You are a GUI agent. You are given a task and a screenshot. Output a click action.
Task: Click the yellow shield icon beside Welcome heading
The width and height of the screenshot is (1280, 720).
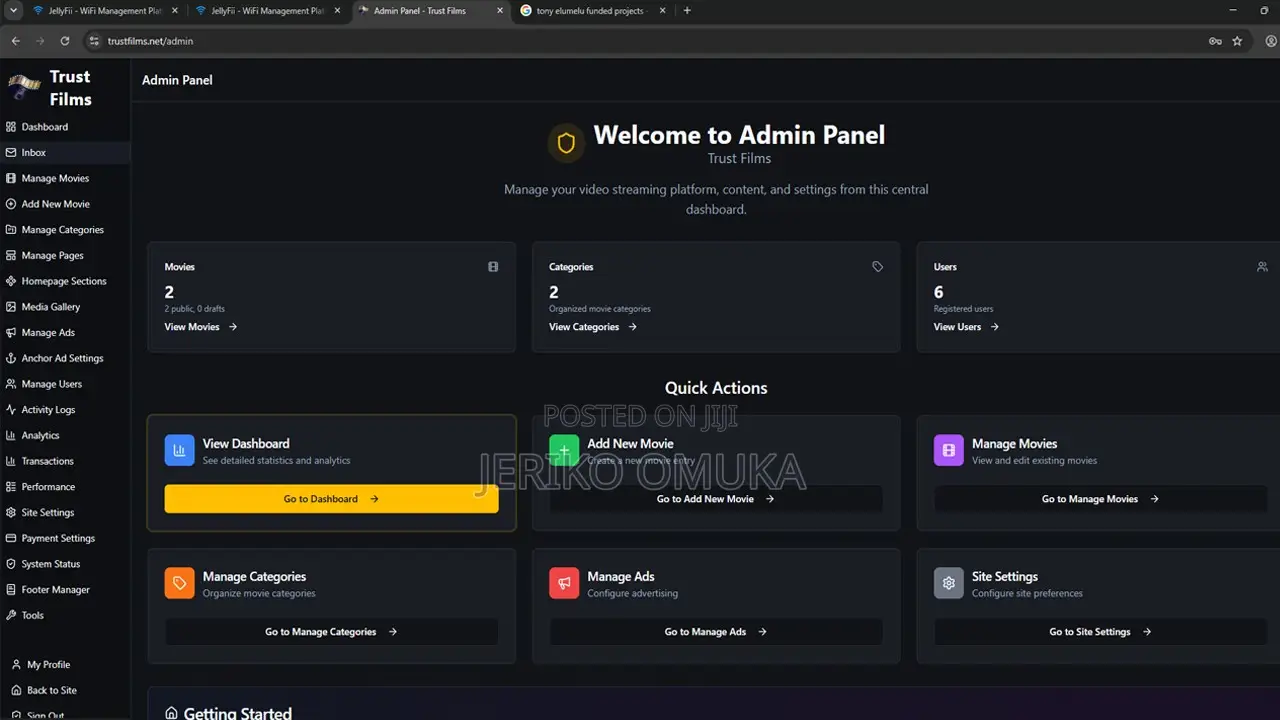[x=566, y=144]
